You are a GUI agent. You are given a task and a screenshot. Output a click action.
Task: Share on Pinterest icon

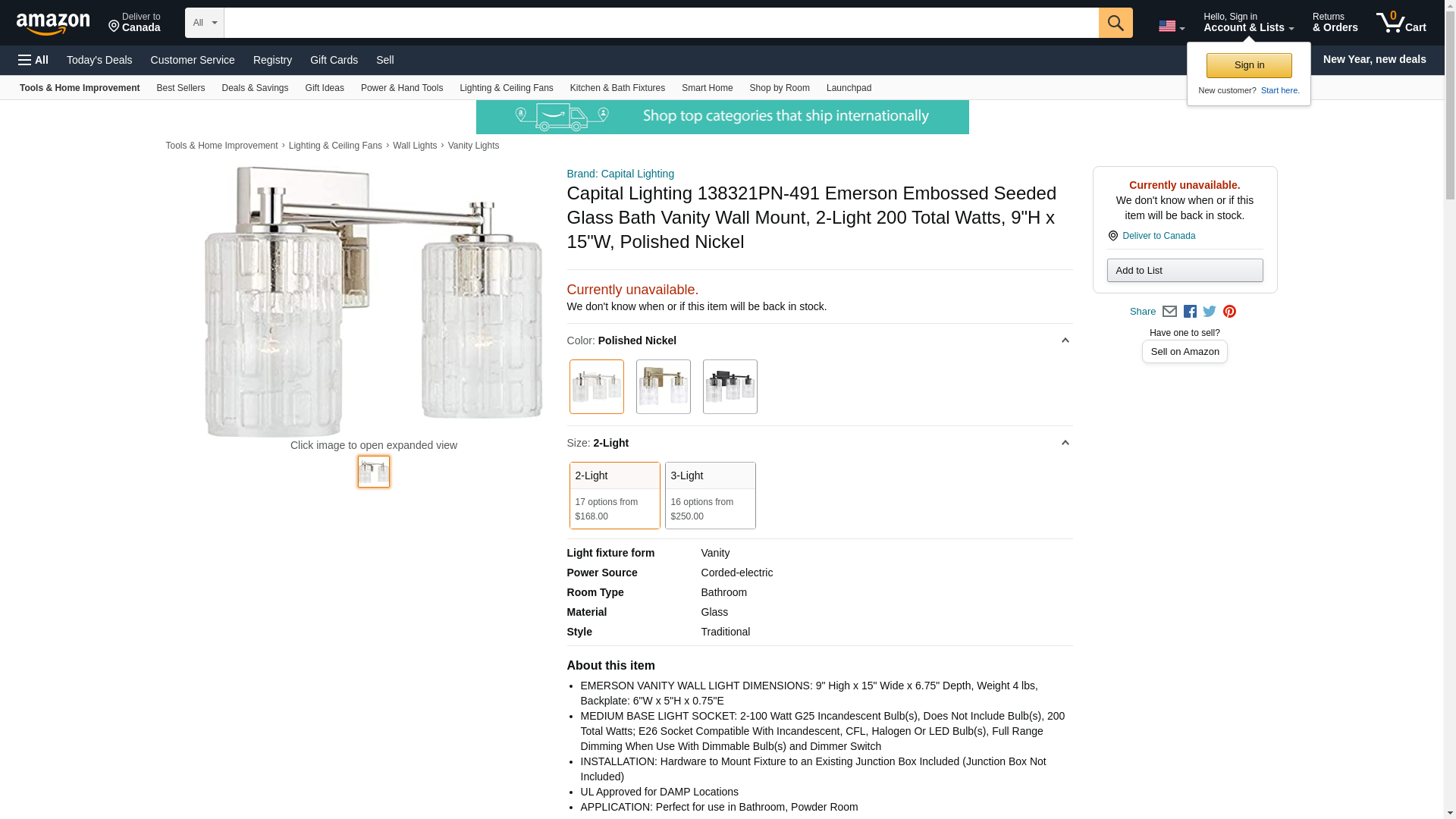(1229, 312)
